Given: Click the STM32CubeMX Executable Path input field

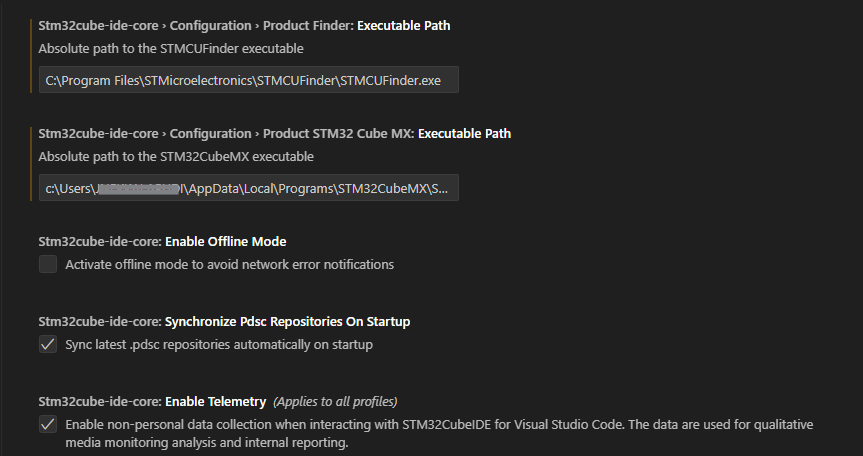Looking at the screenshot, I should [248, 188].
